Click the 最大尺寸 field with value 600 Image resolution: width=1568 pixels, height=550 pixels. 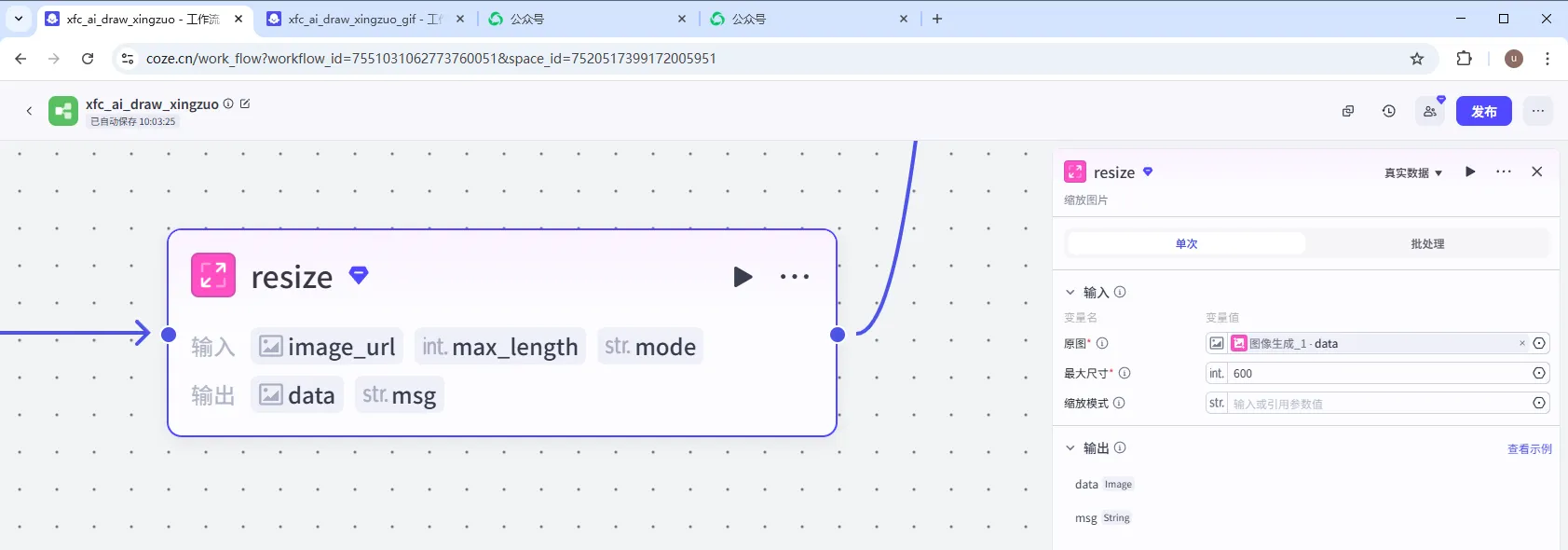(1378, 373)
